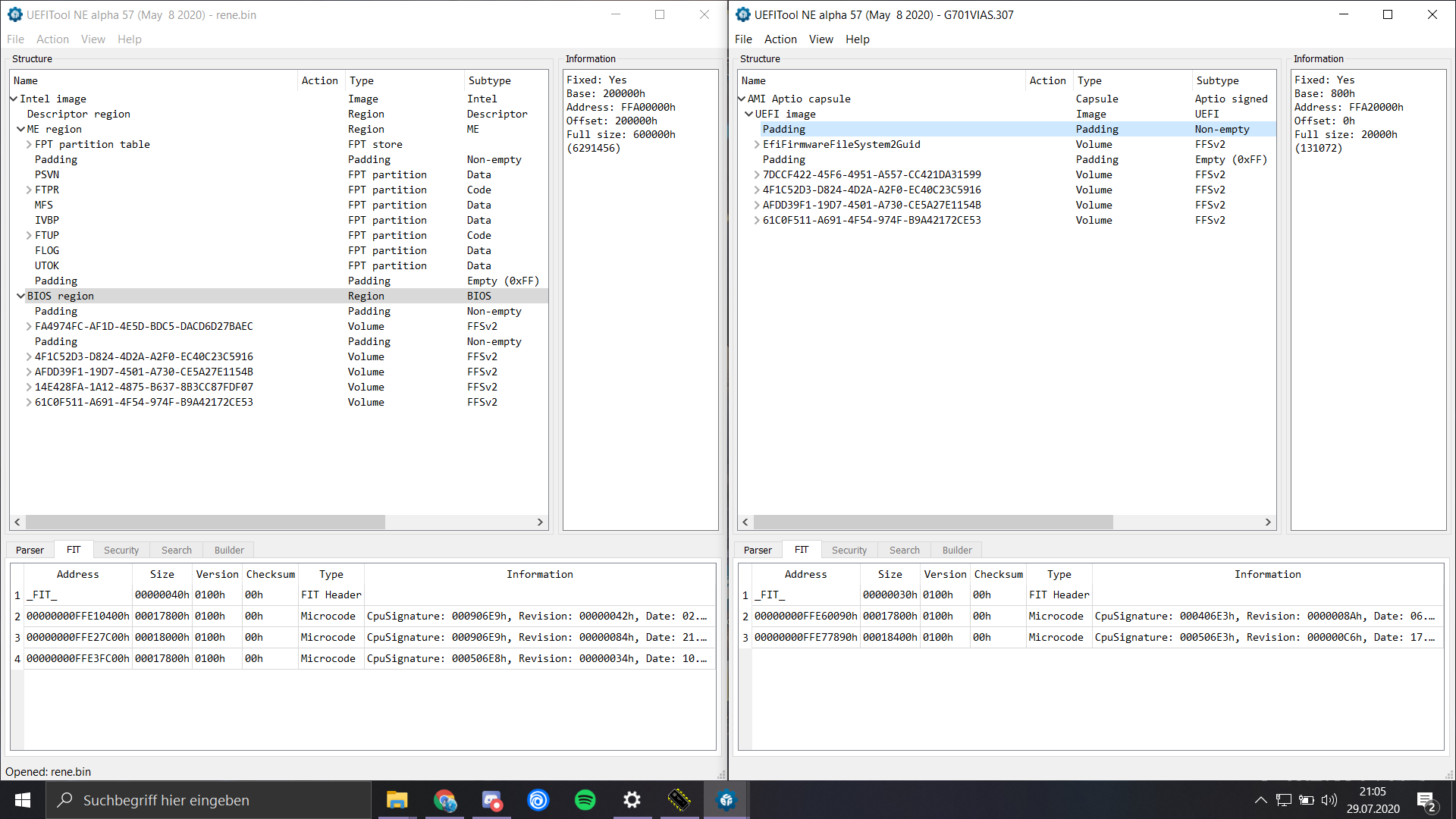This screenshot has height=819, width=1456.
Task: Launch Spotify from the taskbar
Action: coord(585,800)
